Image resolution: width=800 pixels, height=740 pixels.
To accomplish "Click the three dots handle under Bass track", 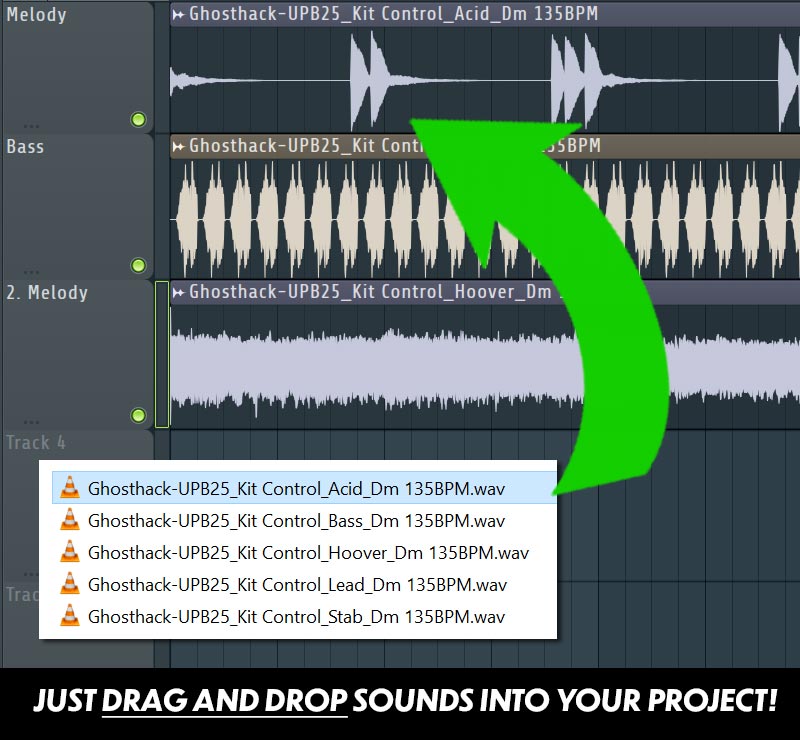I will [31, 272].
